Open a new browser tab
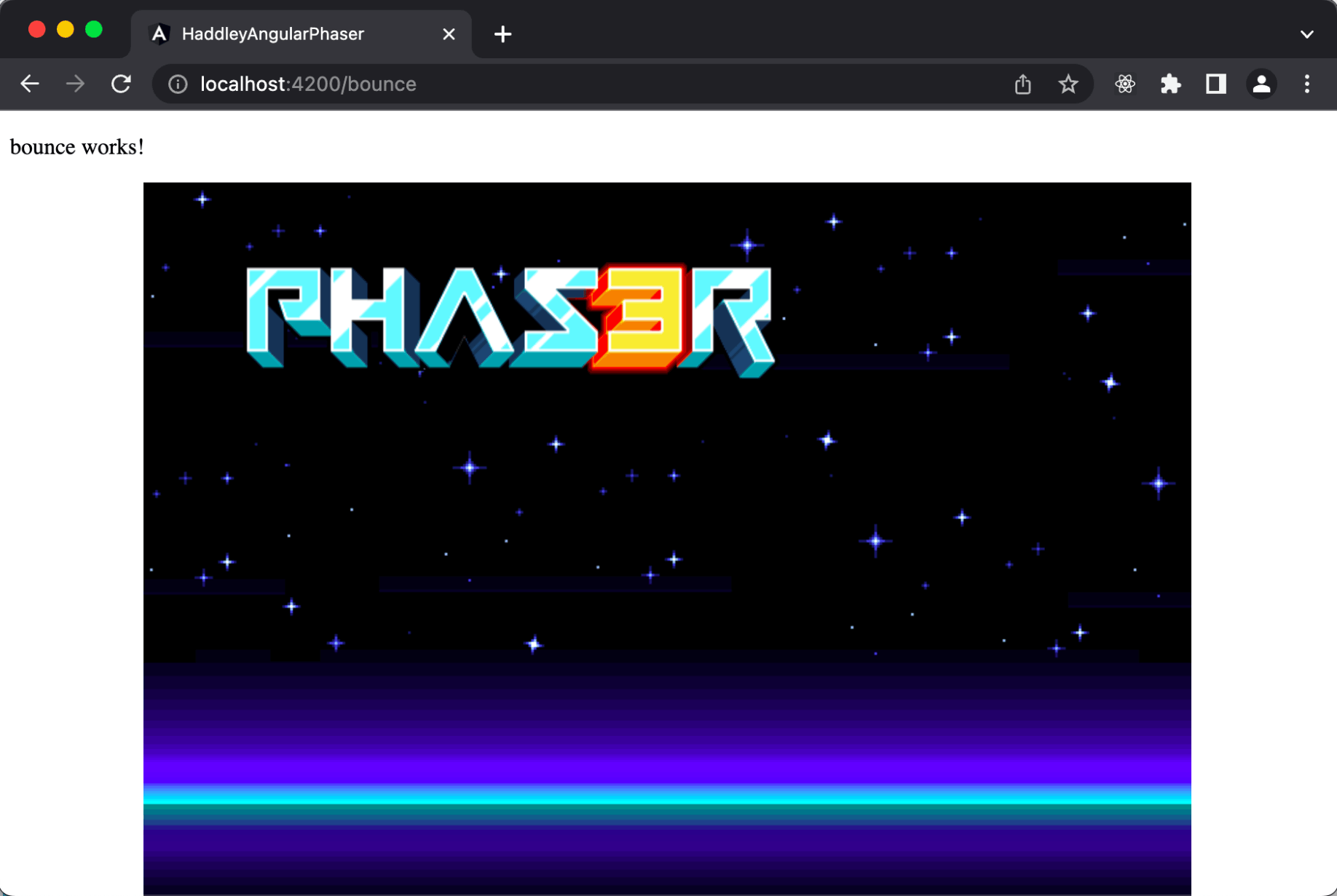Image resolution: width=1337 pixels, height=896 pixels. [x=502, y=34]
